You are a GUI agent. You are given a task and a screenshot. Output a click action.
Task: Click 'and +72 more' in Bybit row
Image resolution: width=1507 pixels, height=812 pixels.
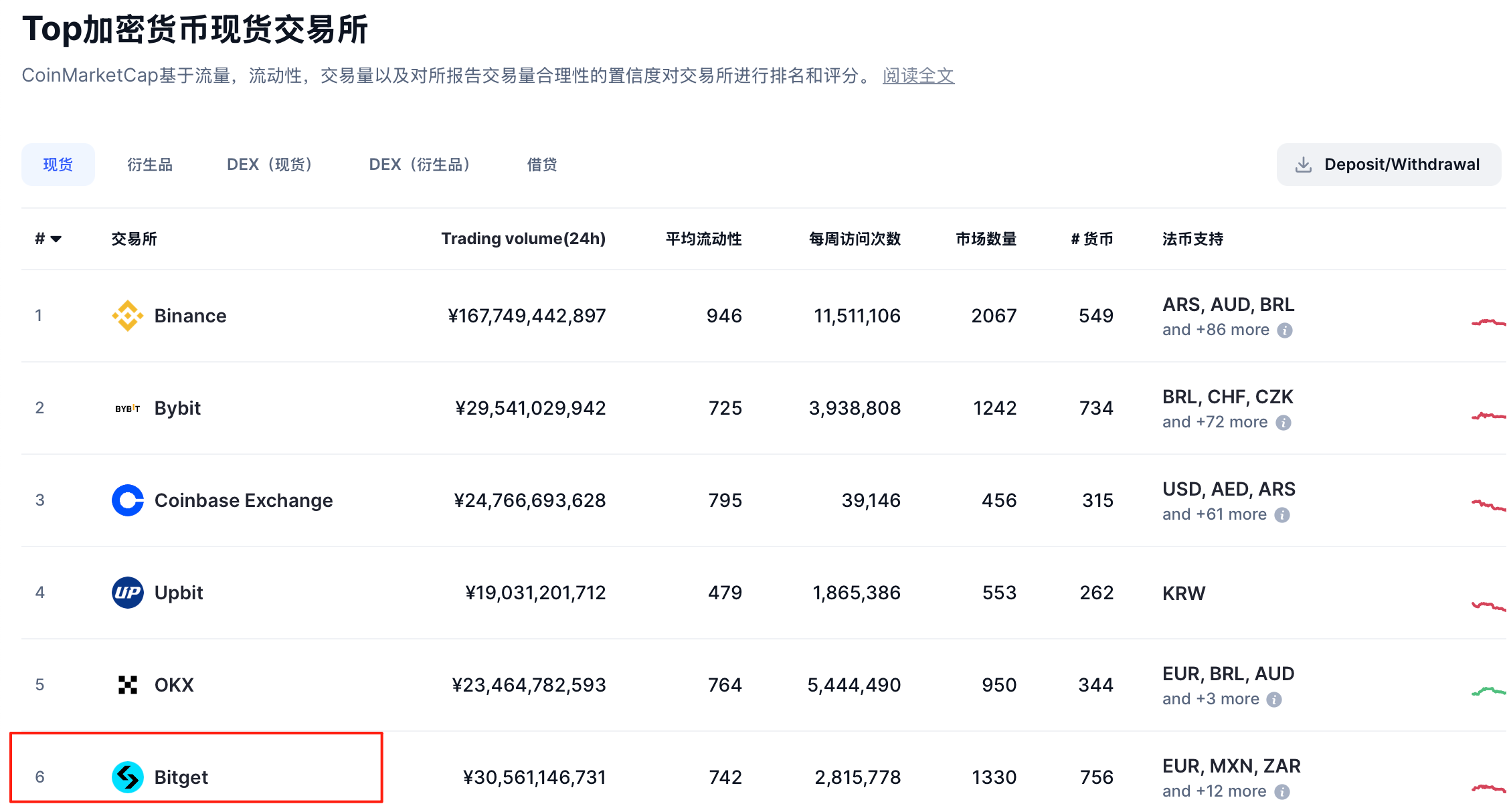point(1215,422)
